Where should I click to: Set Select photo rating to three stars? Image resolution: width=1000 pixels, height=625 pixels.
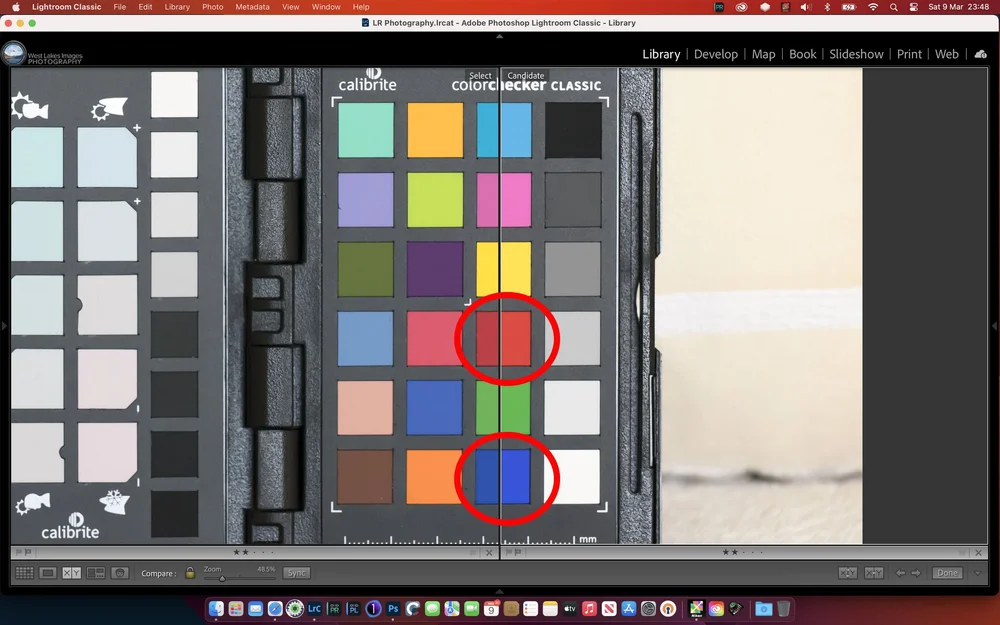pos(254,552)
